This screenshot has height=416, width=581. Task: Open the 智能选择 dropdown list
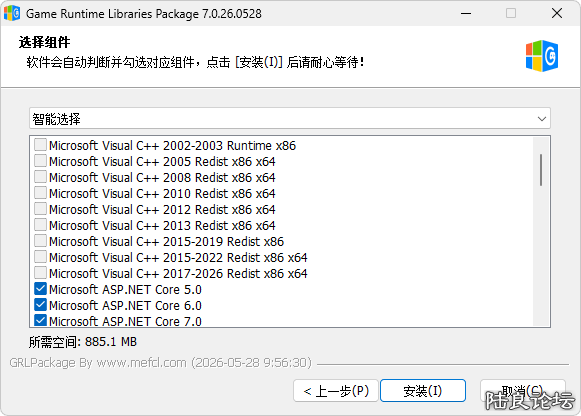coord(290,119)
